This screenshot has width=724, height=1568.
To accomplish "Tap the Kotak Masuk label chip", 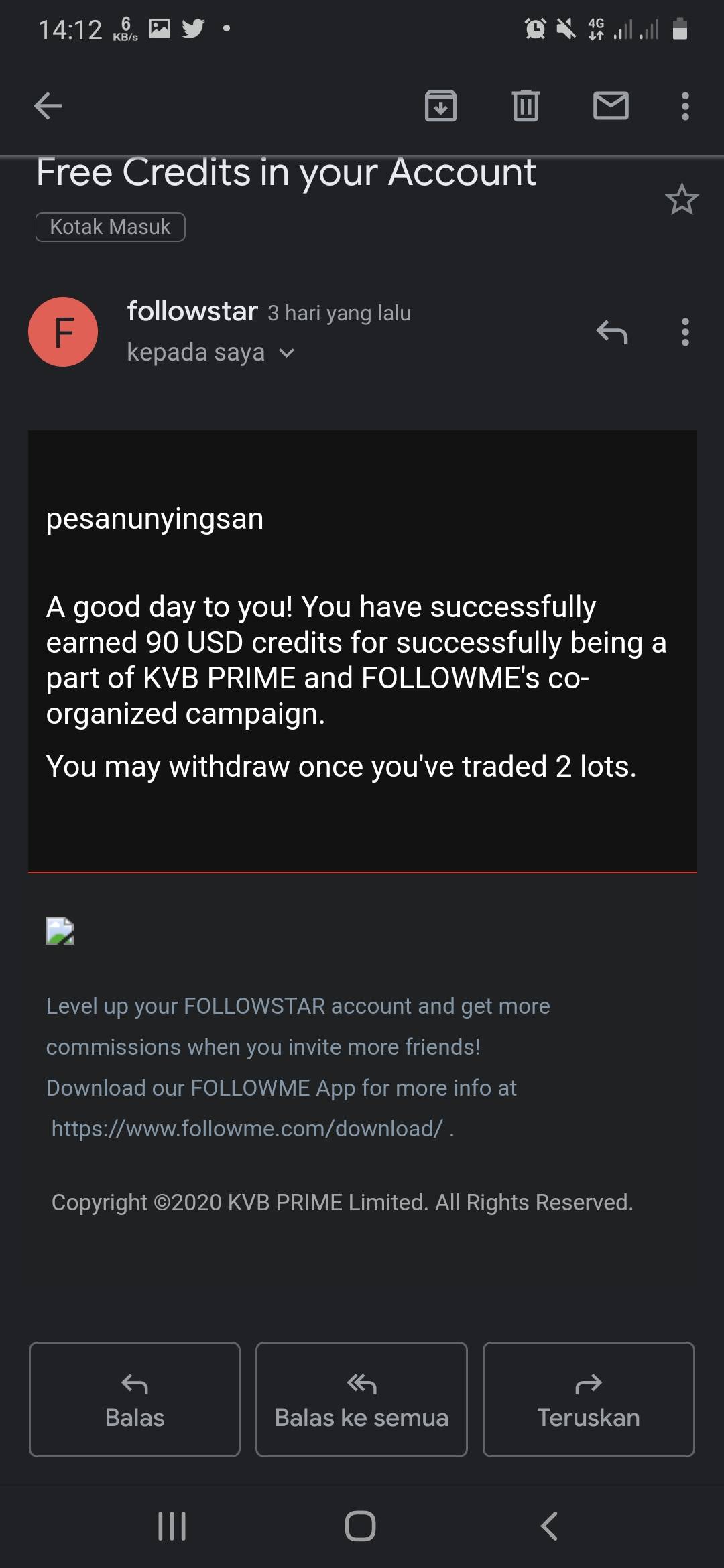I will coord(111,227).
